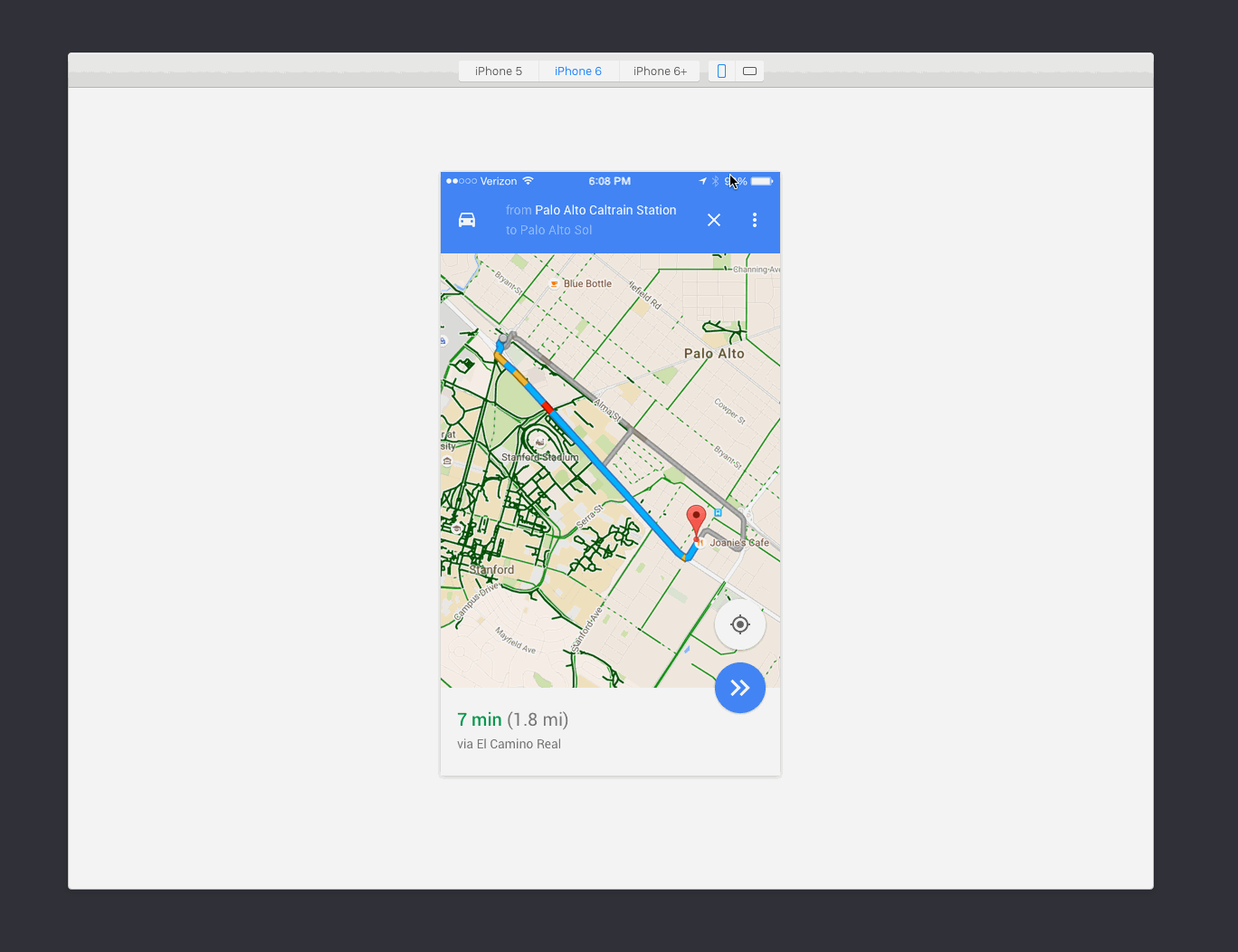Start navigation with the blue double-arrow button

click(x=740, y=688)
